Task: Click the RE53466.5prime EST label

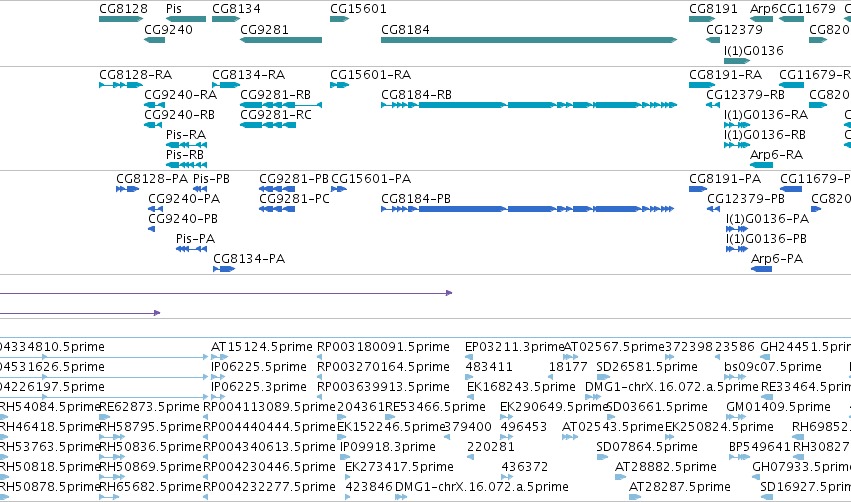Action: pos(435,407)
